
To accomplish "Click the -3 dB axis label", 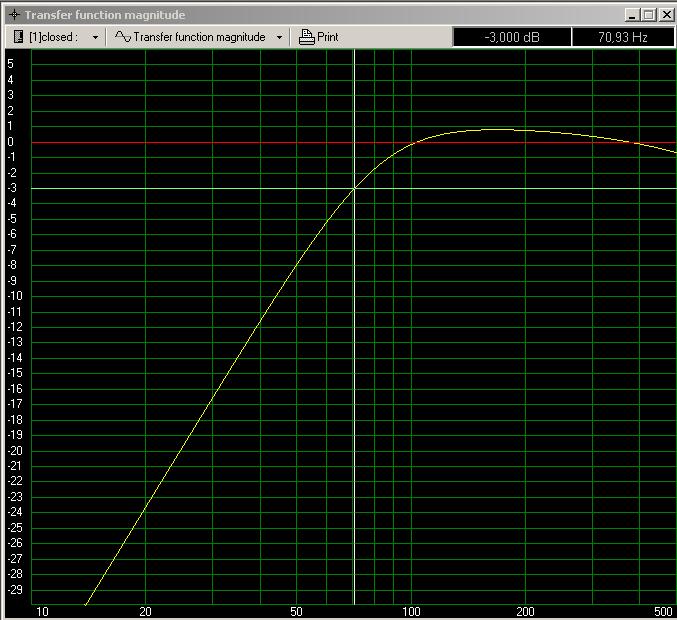I will [12, 188].
